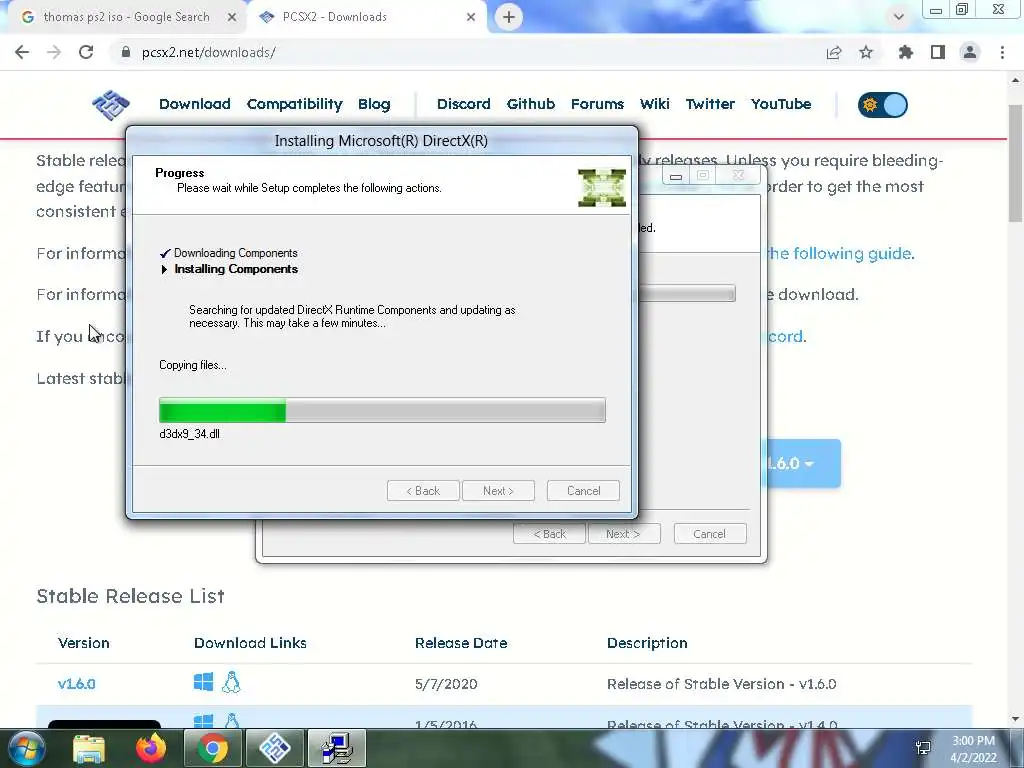Open the Chrome three-dot menu

pyautogui.click(x=1002, y=52)
